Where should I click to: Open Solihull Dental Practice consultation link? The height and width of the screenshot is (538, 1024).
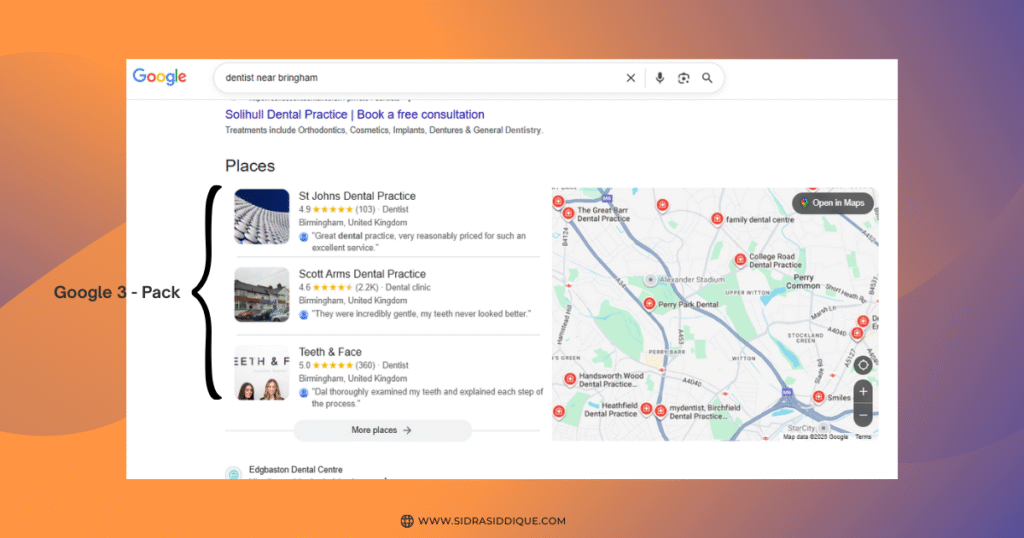click(x=355, y=114)
